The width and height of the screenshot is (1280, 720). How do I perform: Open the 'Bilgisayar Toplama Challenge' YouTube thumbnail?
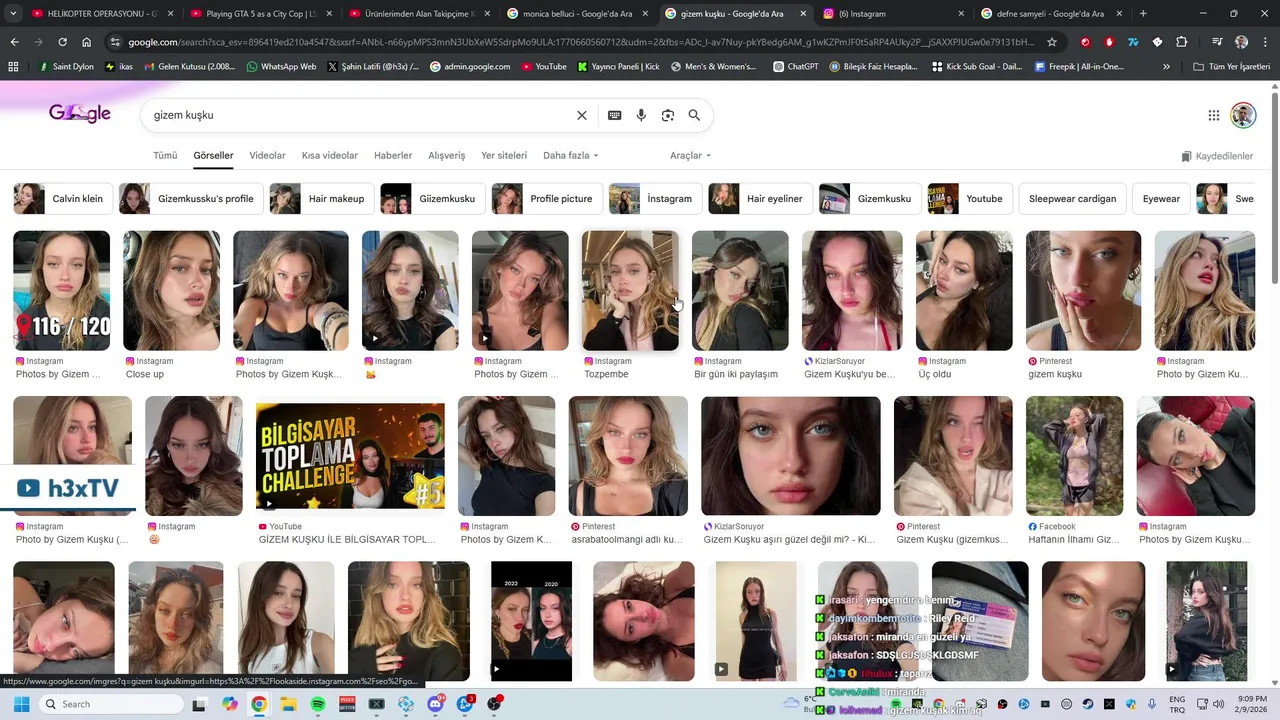pyautogui.click(x=350, y=456)
